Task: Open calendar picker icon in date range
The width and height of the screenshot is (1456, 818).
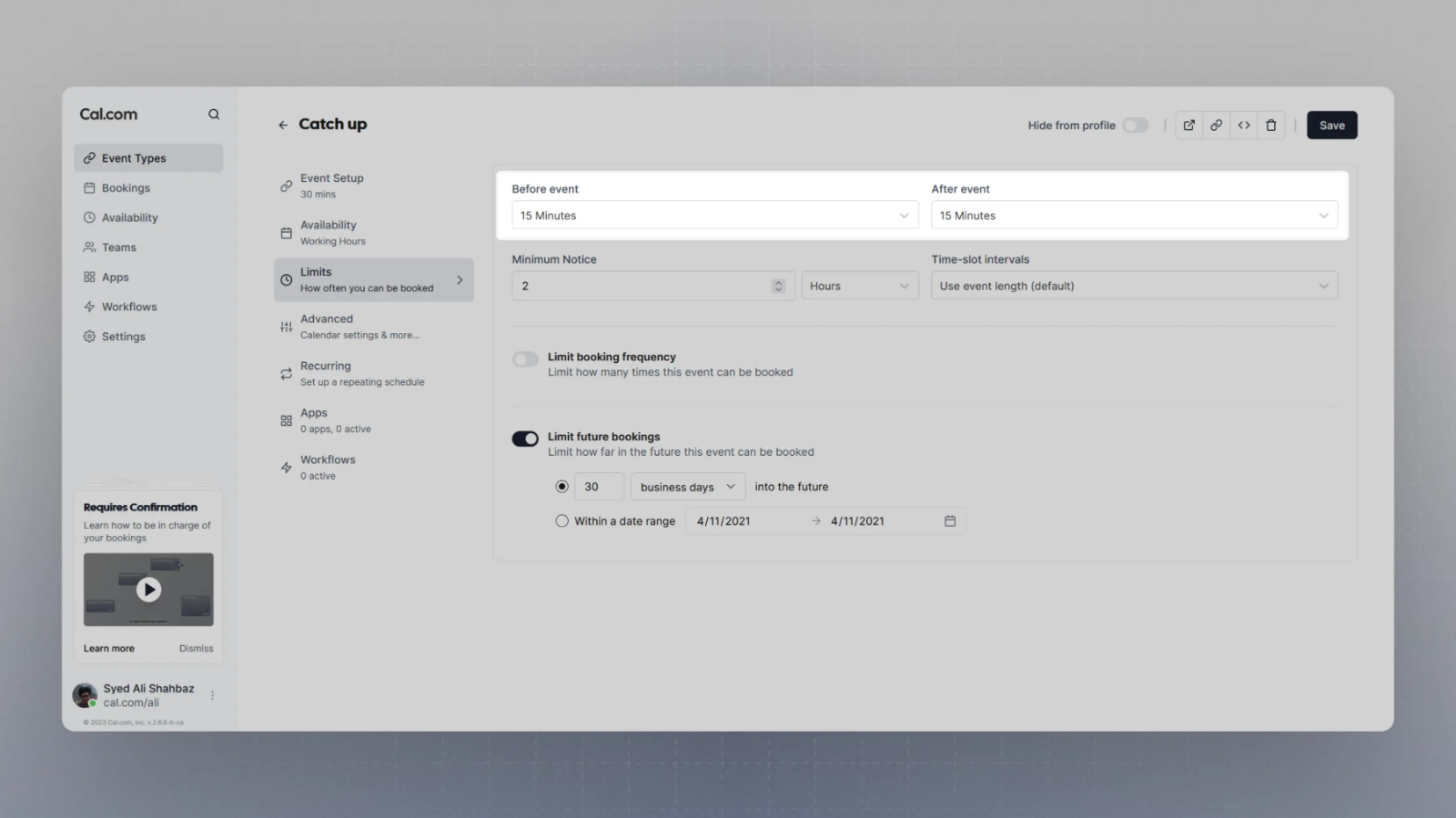Action: [x=950, y=521]
